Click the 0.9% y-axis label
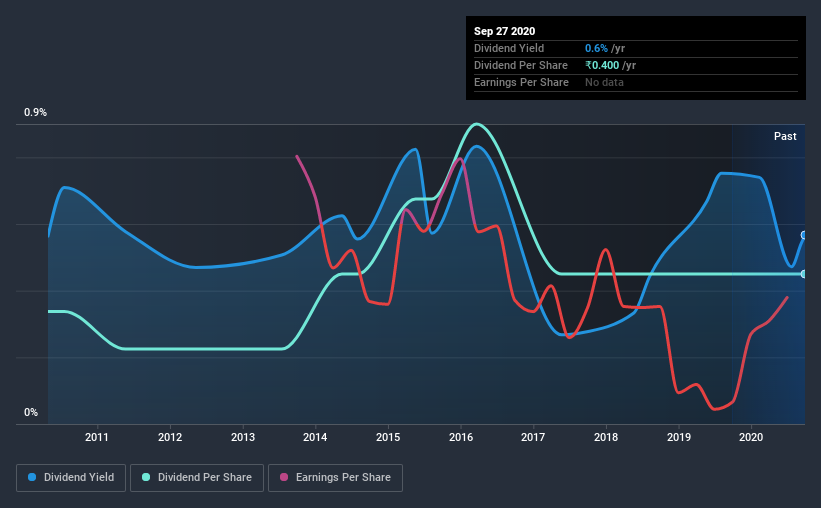The width and height of the screenshot is (821, 508). coord(35,113)
